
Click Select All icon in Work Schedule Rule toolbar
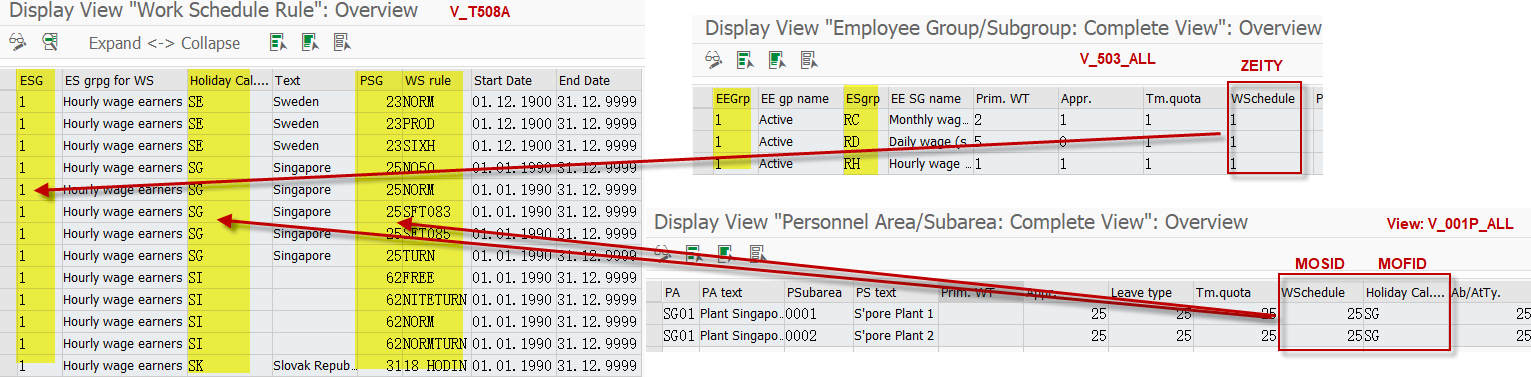[278, 42]
